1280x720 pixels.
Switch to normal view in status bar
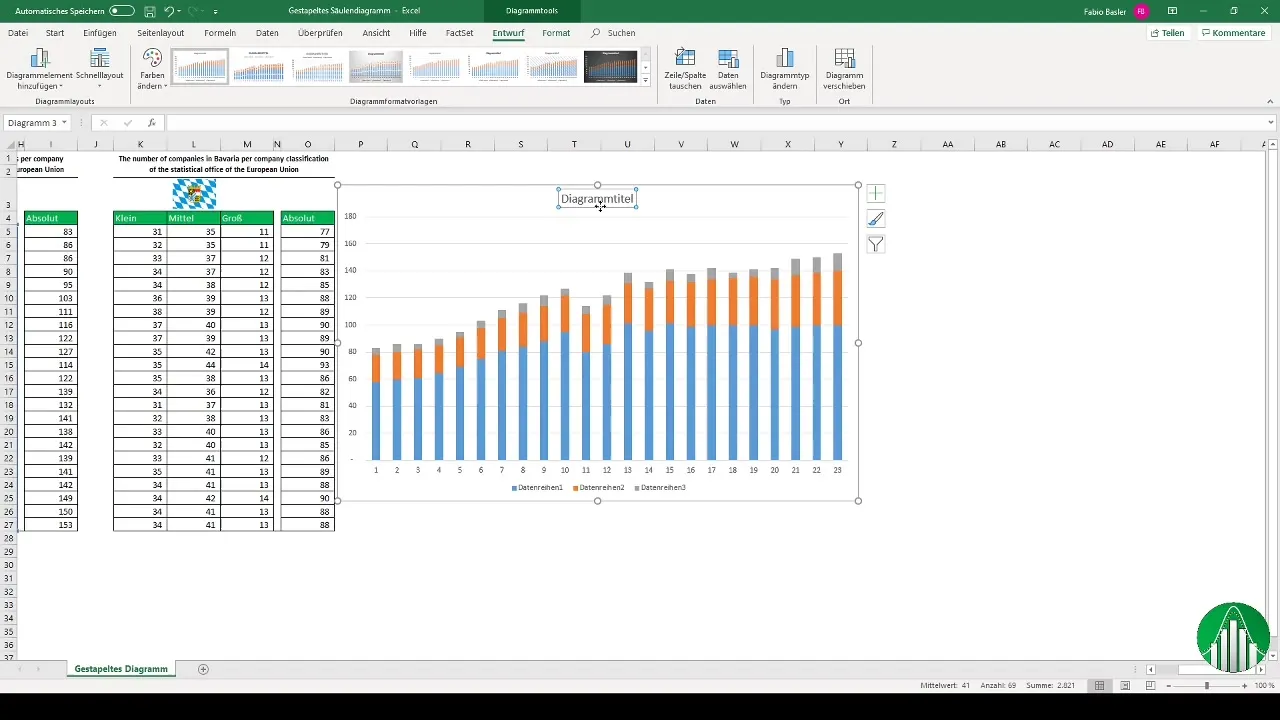click(x=1099, y=686)
